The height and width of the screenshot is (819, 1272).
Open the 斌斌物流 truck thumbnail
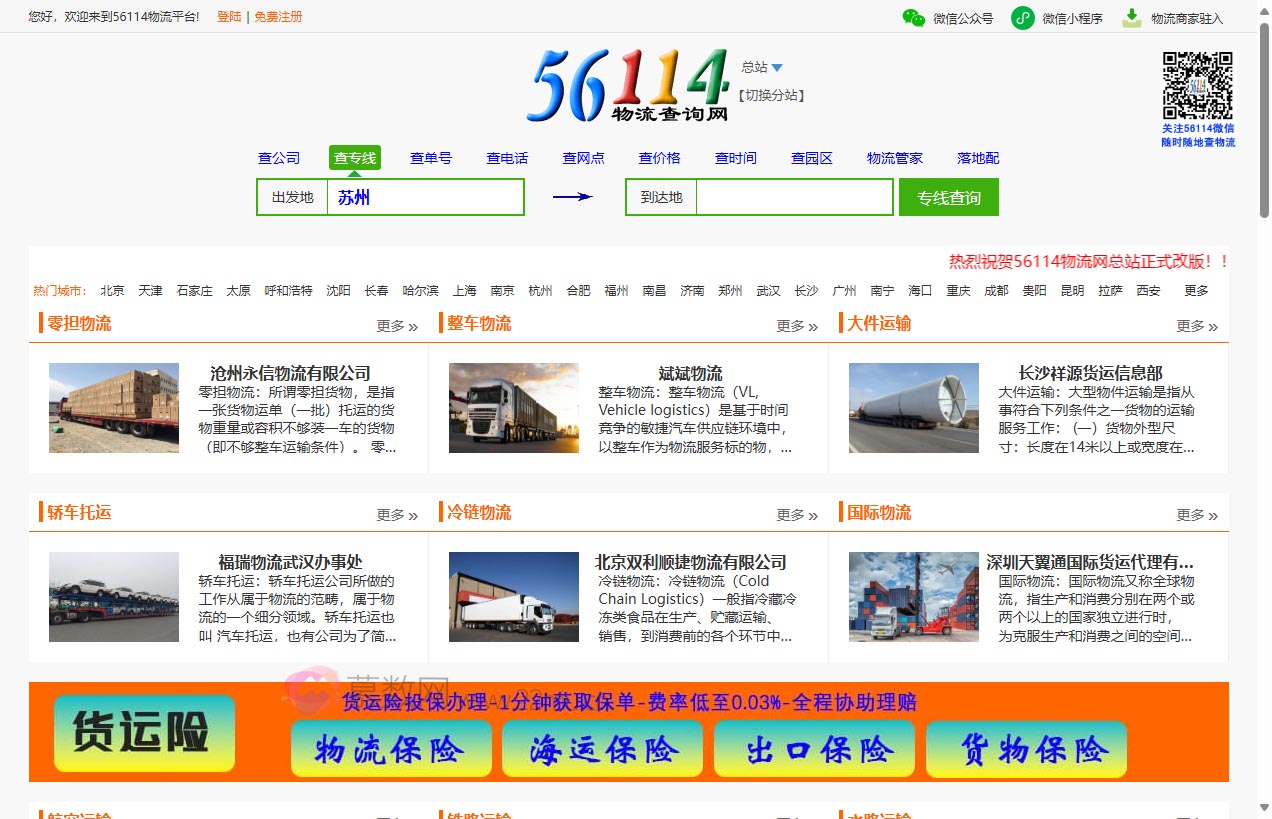point(514,408)
